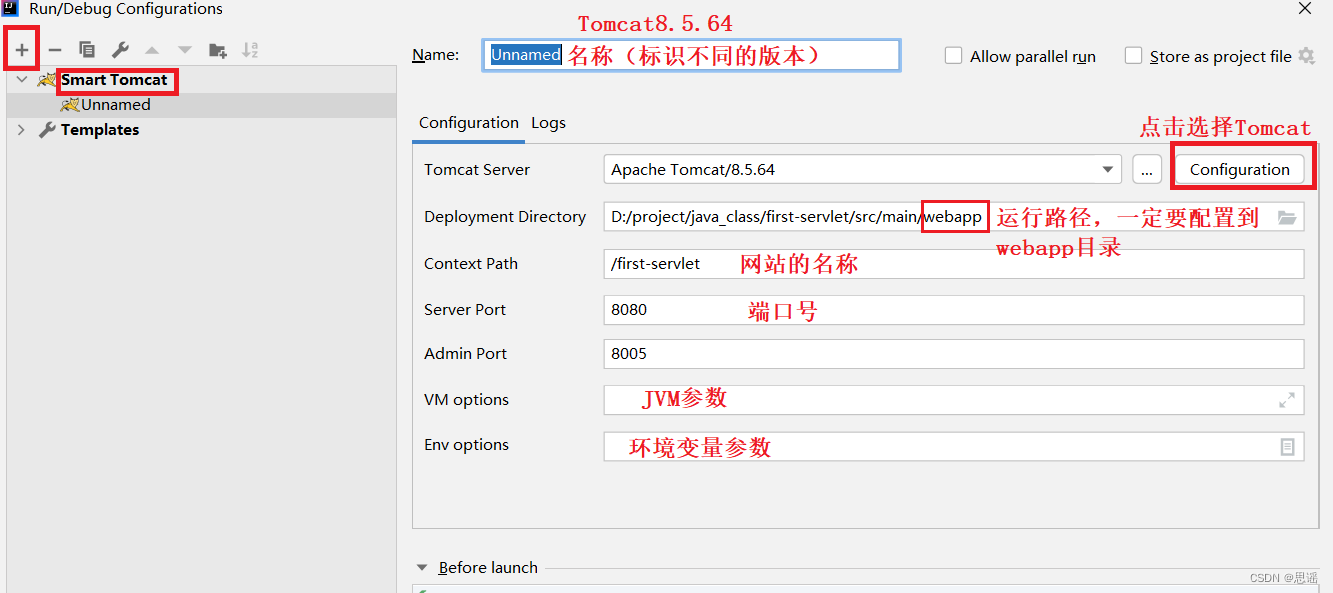Viewport: 1333px width, 593px height.
Task: Click the Tomcat Server label
Action: (x=477, y=170)
